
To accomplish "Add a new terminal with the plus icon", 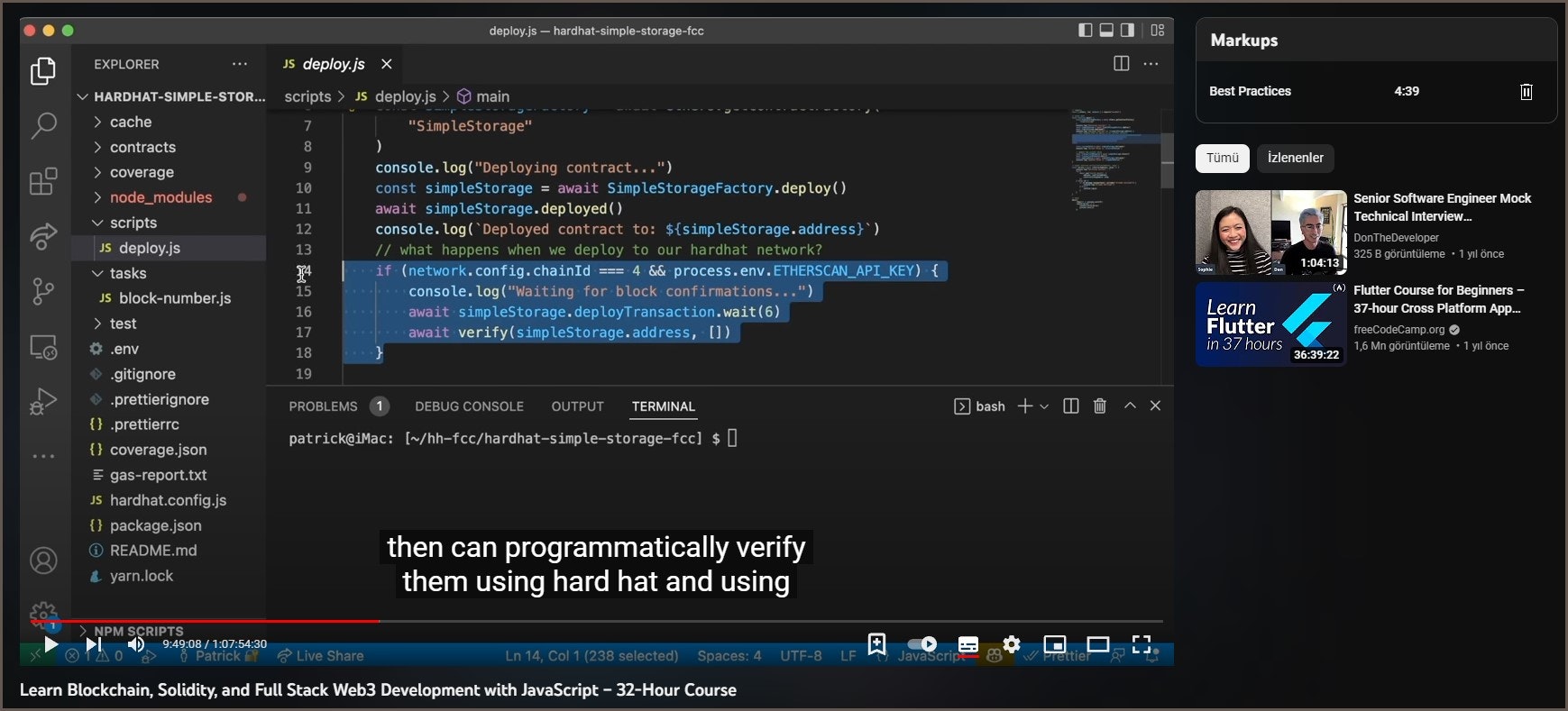I will coord(1024,406).
